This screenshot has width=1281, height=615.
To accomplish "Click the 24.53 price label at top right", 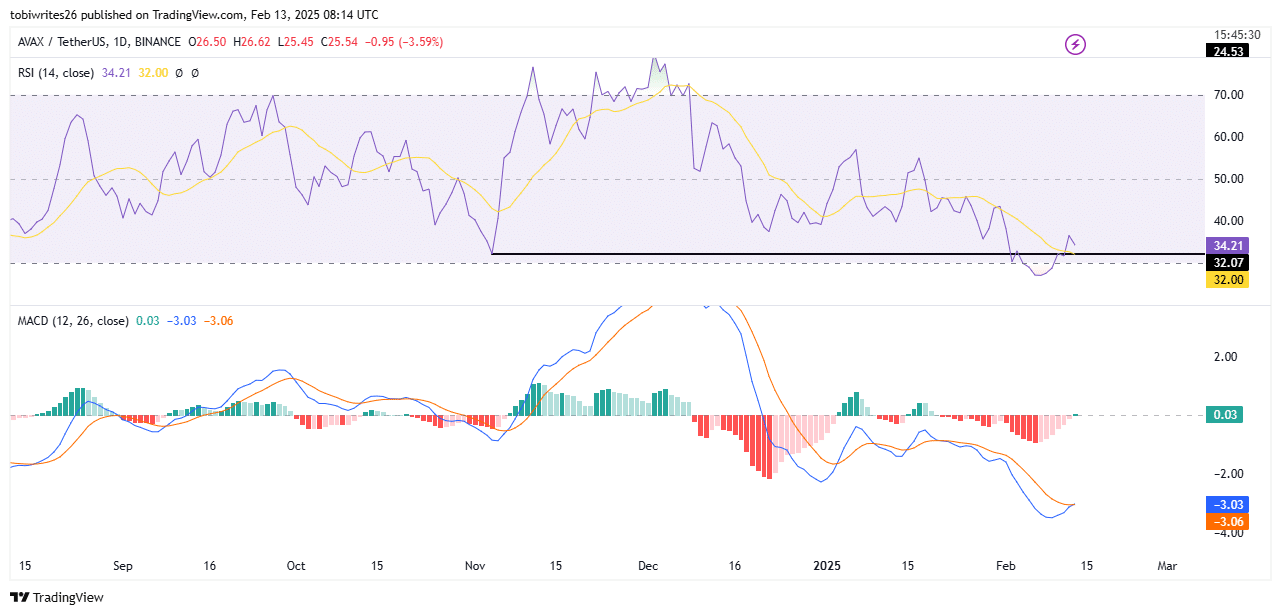I will [x=1227, y=51].
